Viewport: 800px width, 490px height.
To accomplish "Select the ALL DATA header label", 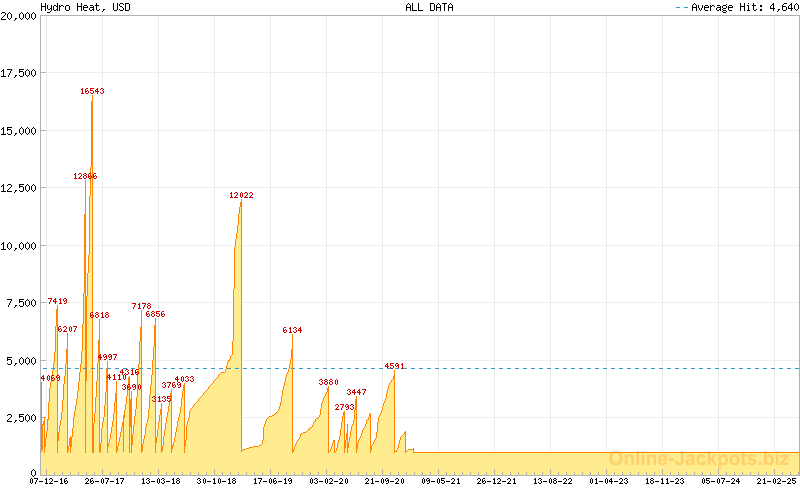I will pyautogui.click(x=429, y=7).
